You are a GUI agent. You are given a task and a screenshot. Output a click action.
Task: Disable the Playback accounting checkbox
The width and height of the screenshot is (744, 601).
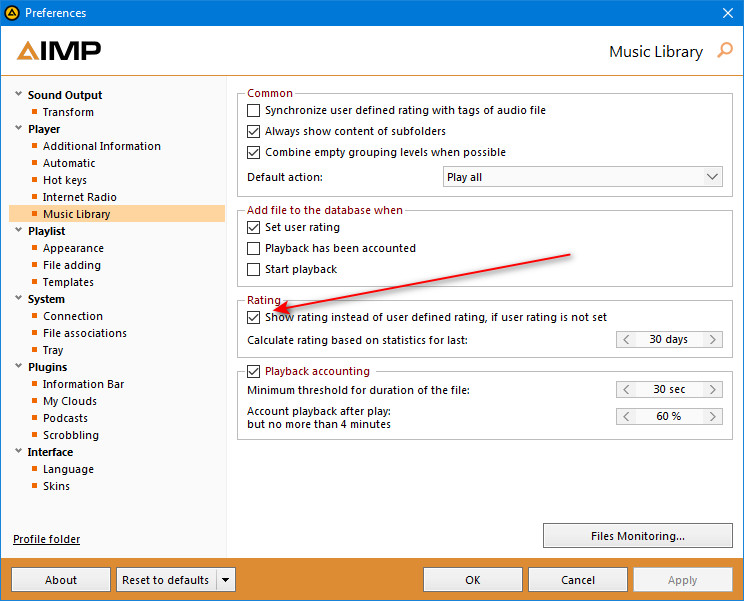click(x=253, y=371)
